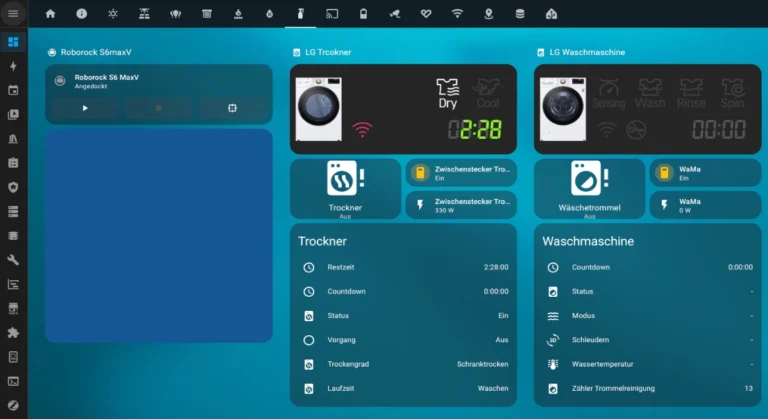Start Roborock cleaning with play button

tap(85, 108)
